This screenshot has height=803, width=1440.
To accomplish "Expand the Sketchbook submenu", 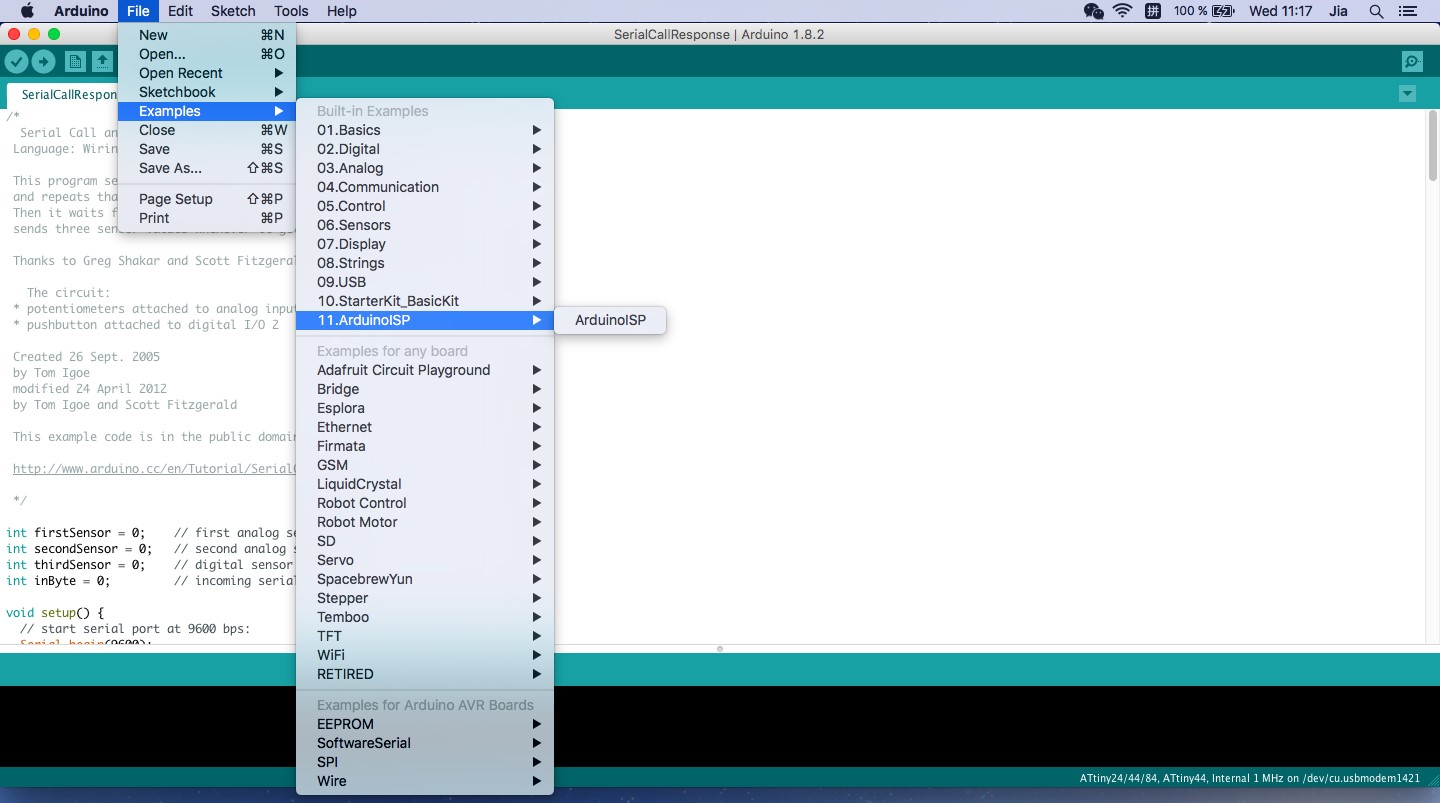I will click(207, 92).
